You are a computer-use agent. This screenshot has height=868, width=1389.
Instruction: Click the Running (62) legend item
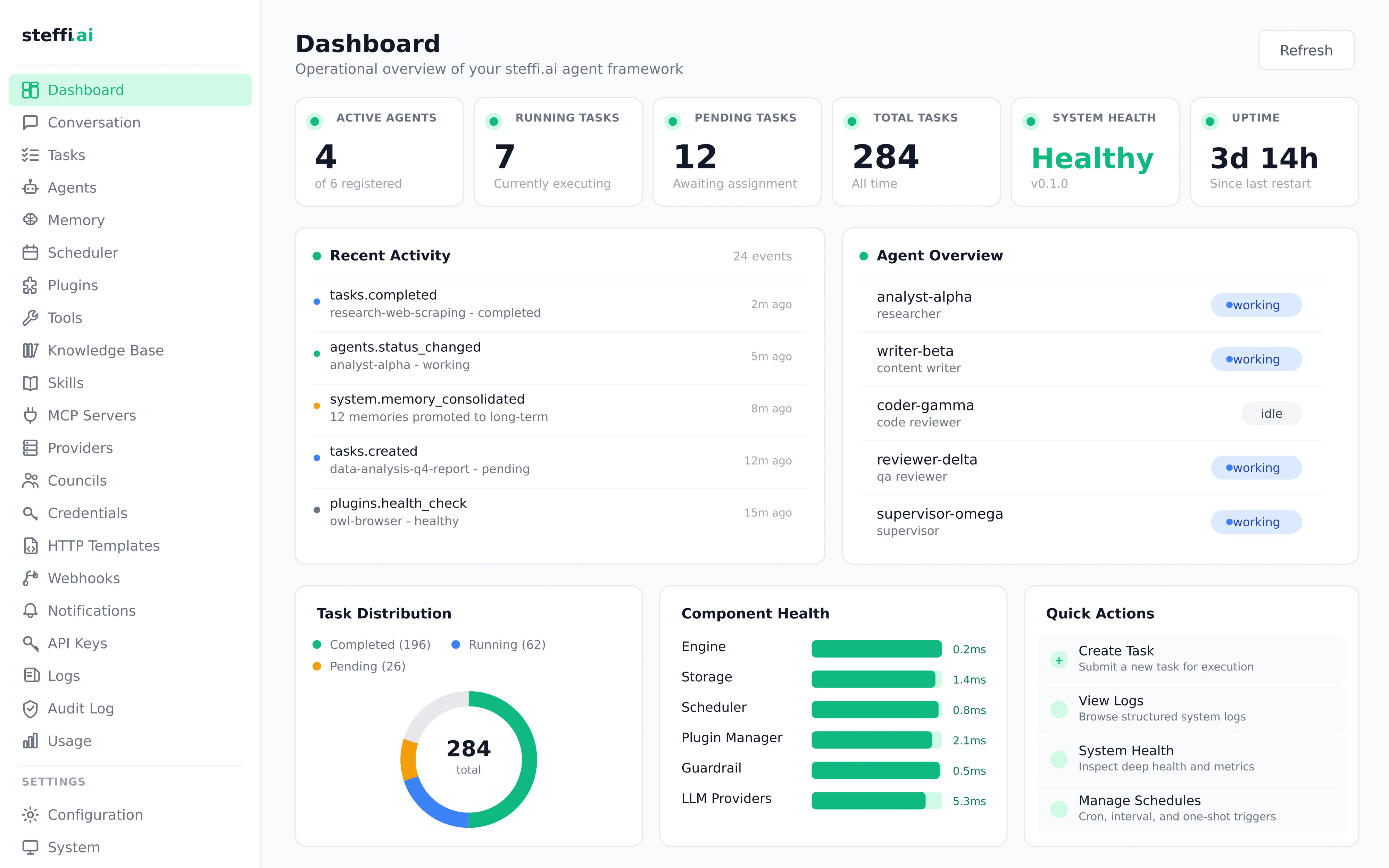499,645
